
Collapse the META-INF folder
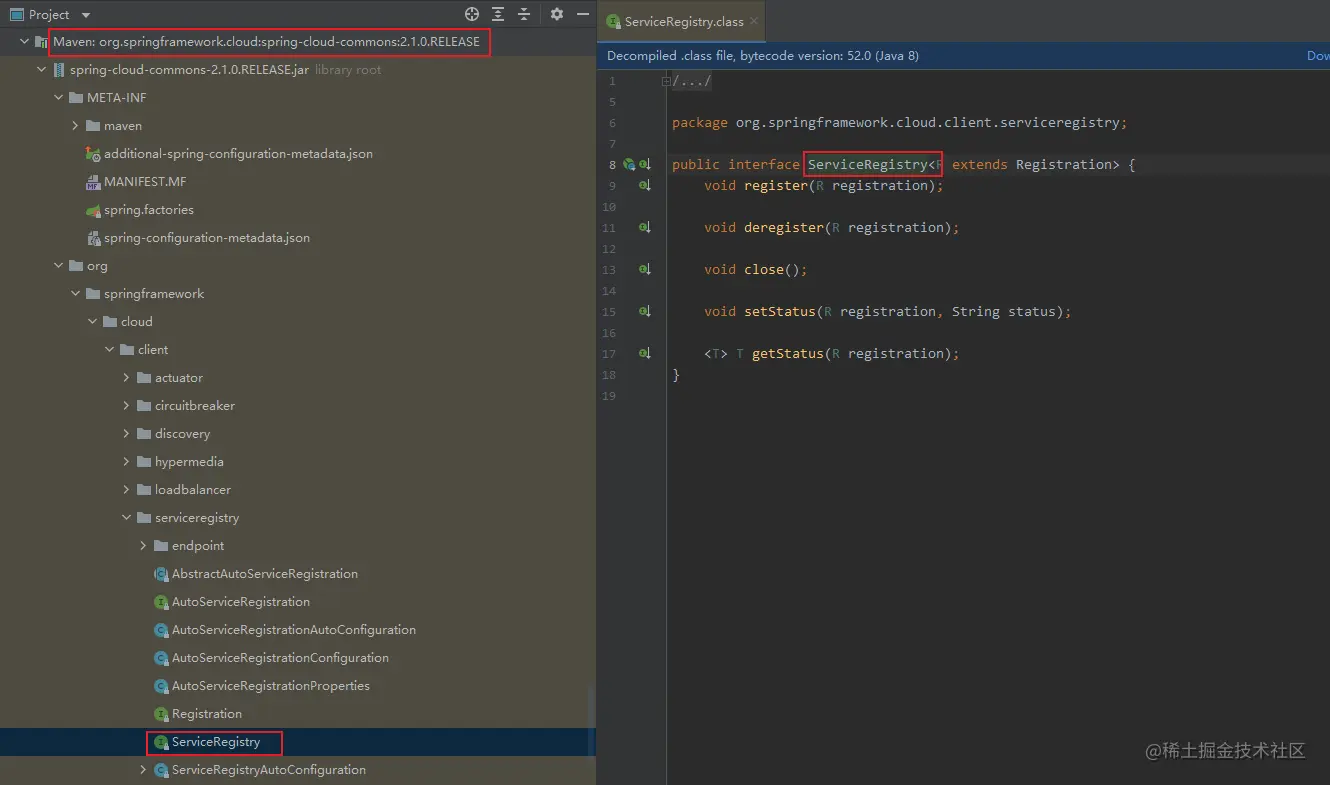58,98
